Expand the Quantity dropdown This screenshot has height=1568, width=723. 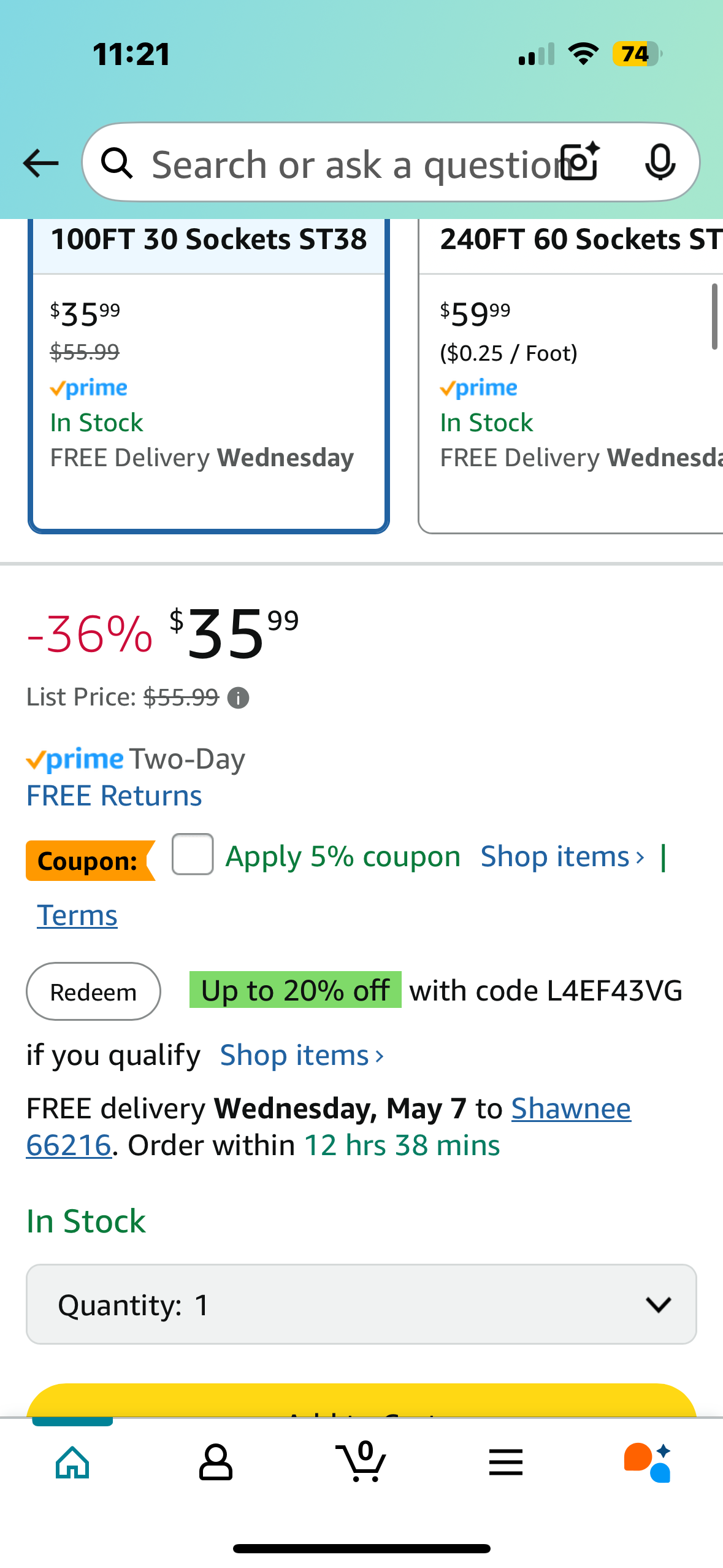tap(361, 1304)
